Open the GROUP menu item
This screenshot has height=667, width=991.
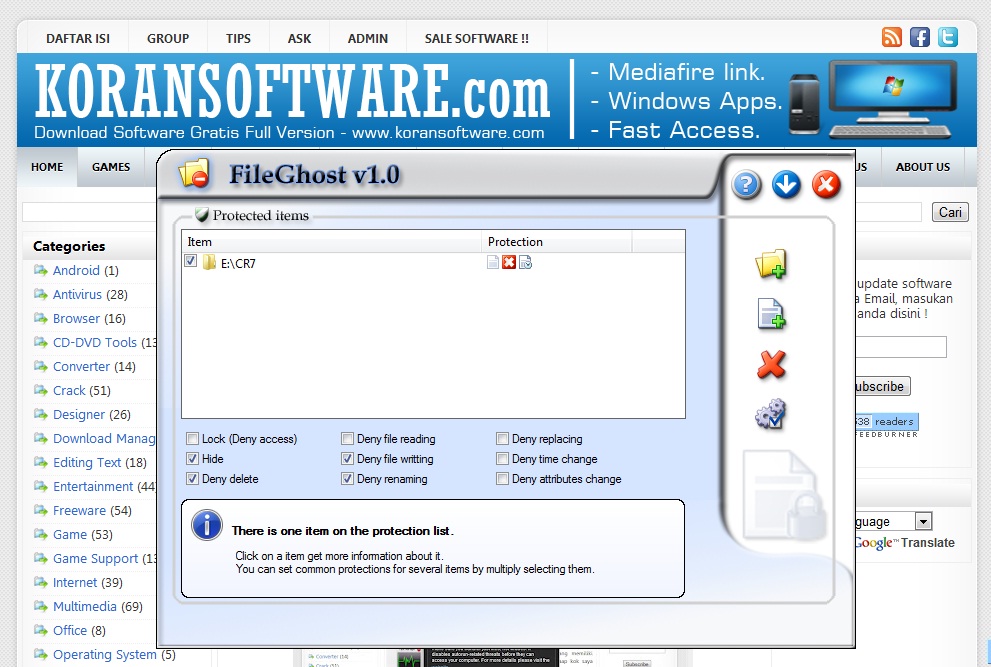coord(168,39)
